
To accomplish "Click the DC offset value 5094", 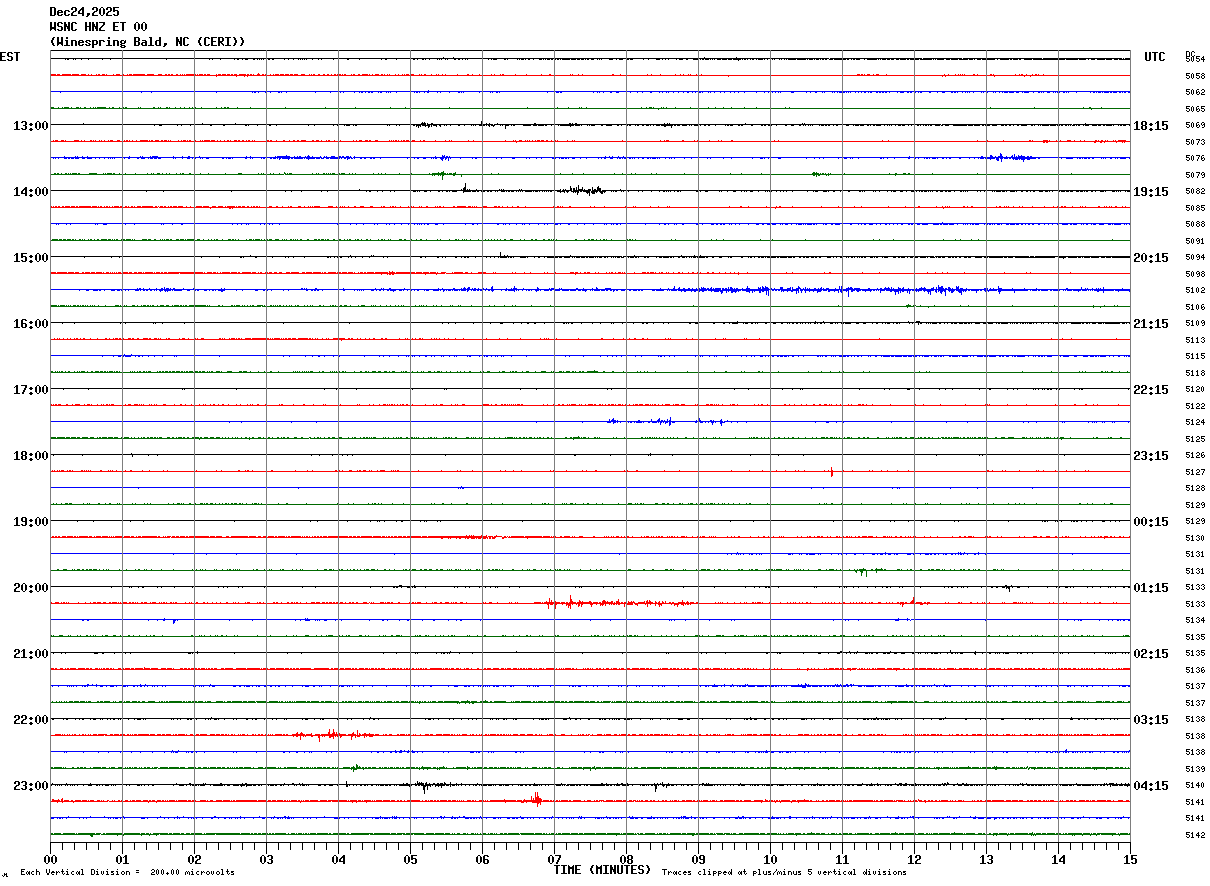I will click(1195, 258).
